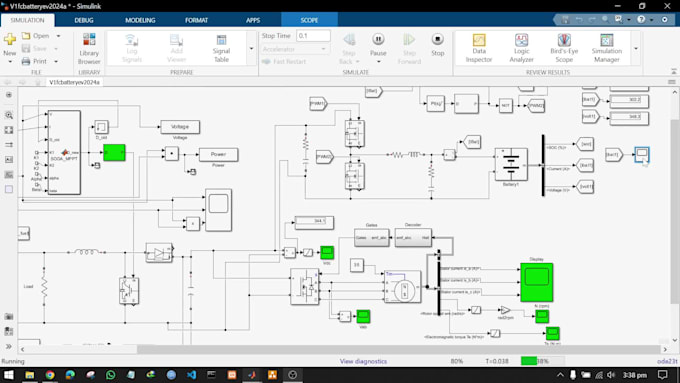This screenshot has width=680, height=383.
Task: Open WhatsApp from the taskbar
Action: point(111,375)
